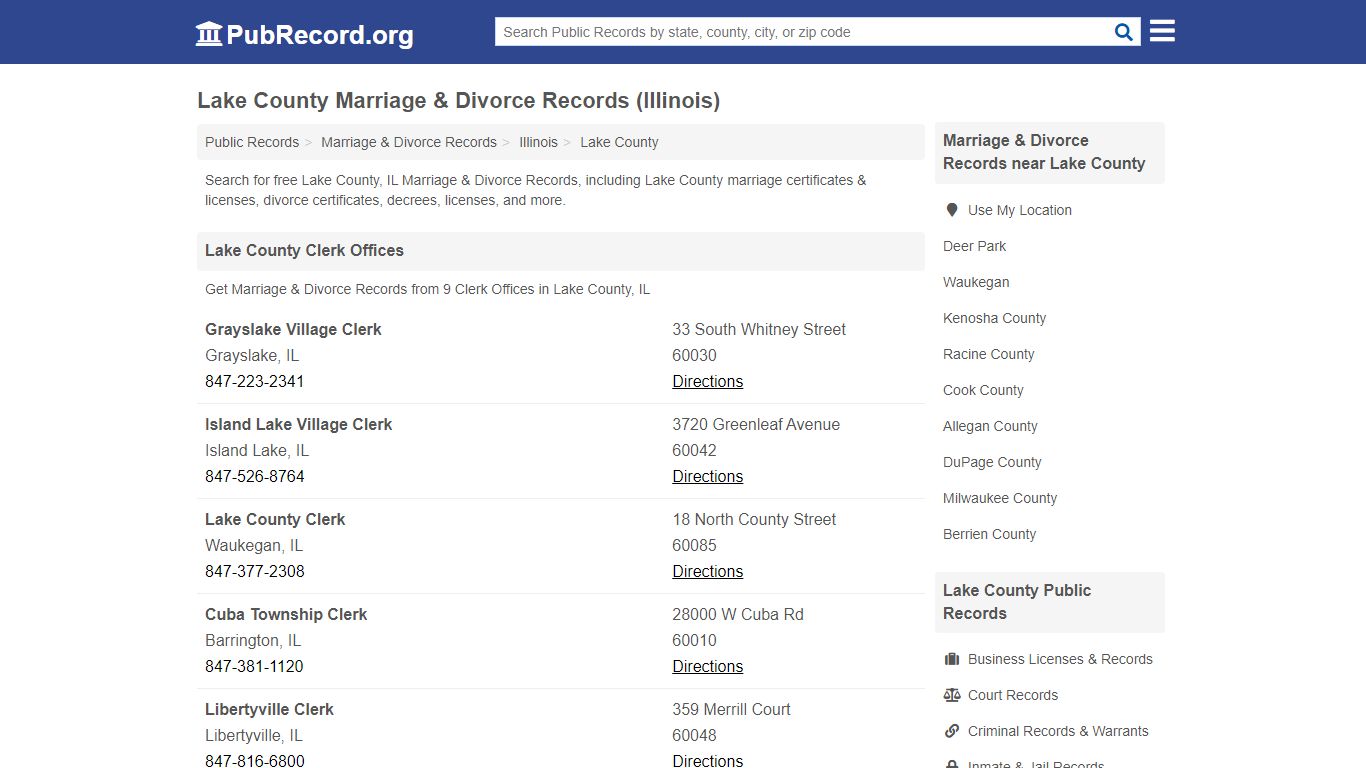Open Kenosha County link
Screen dimensions: 1366x768
994,318
